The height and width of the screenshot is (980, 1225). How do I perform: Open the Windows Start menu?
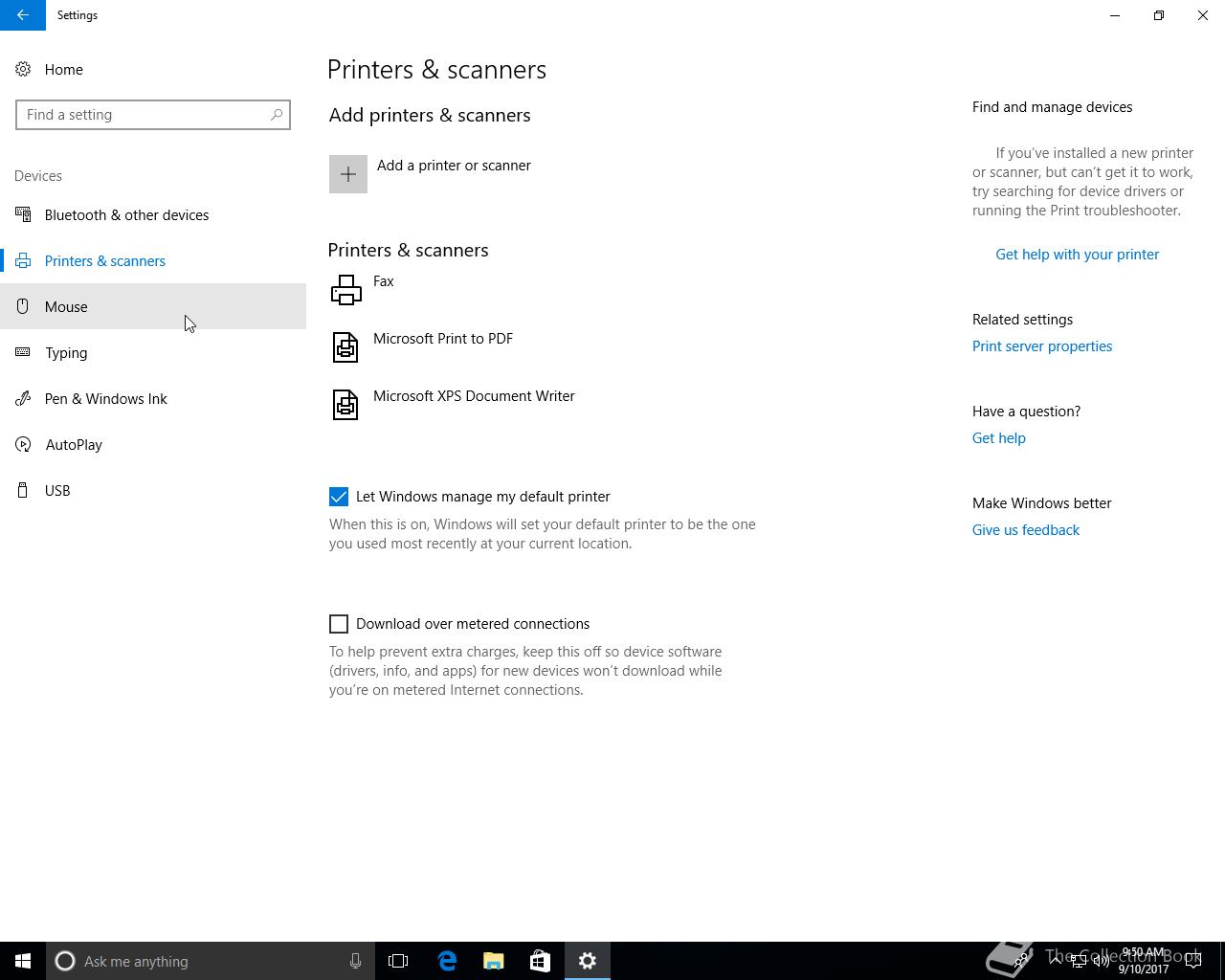pos(23,961)
